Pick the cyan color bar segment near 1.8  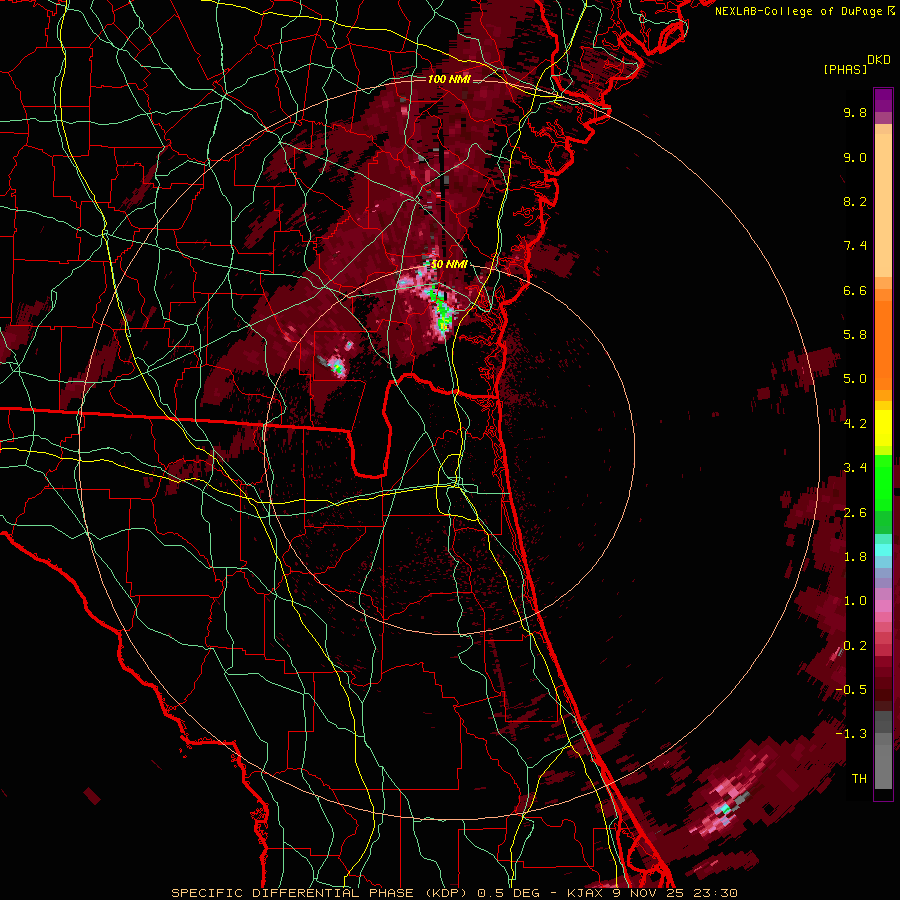883,550
